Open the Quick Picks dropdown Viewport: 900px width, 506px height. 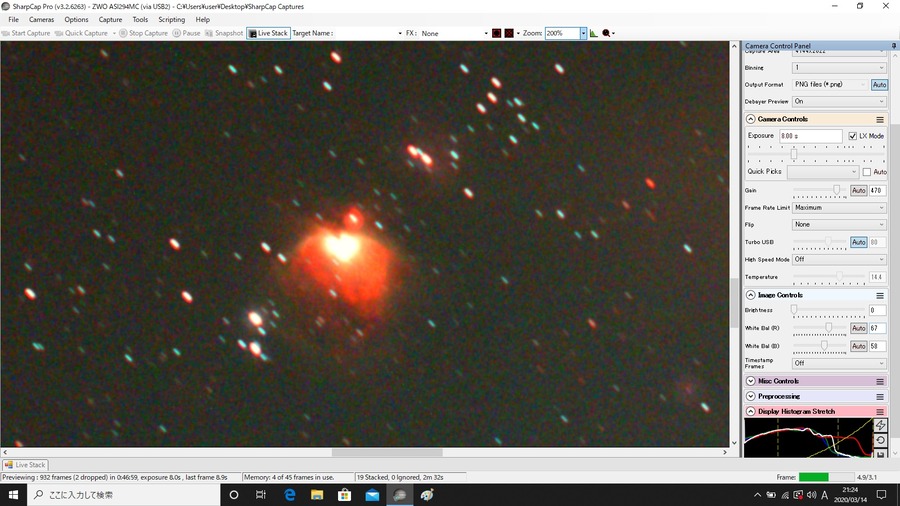click(x=823, y=172)
